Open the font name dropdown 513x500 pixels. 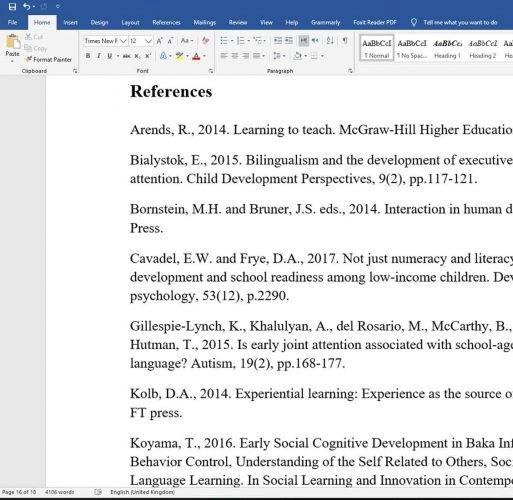tap(123, 41)
